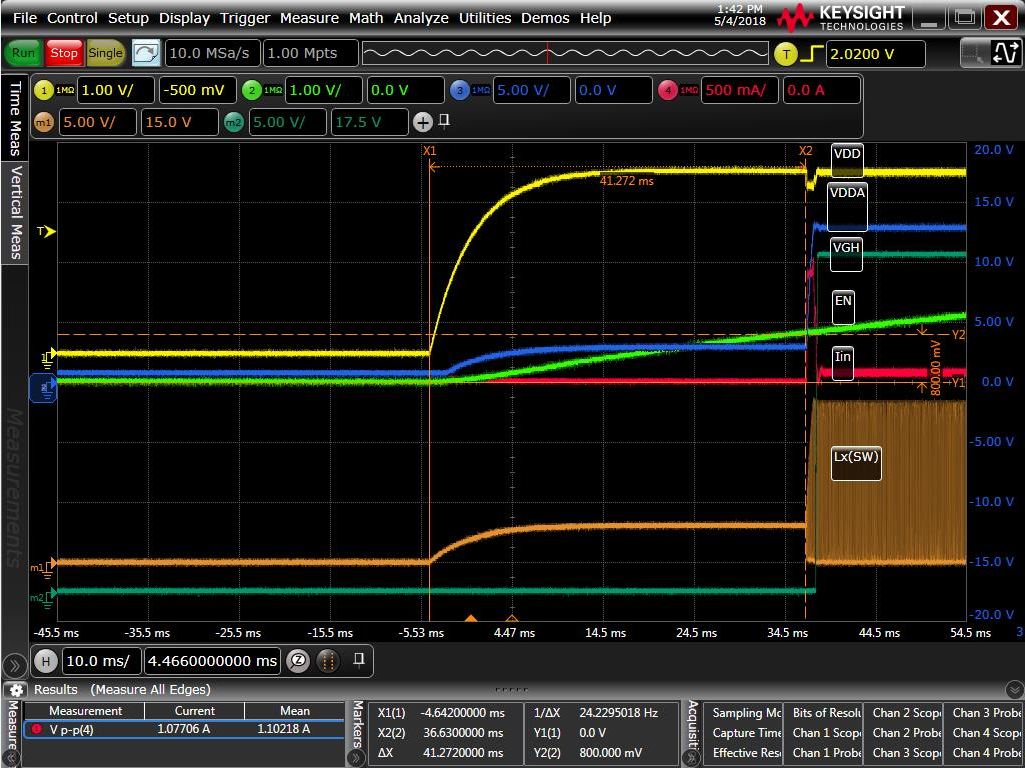Screen dimensions: 1025x768
Task: Click channel 1 offset -500 mV field
Action: pos(197,90)
